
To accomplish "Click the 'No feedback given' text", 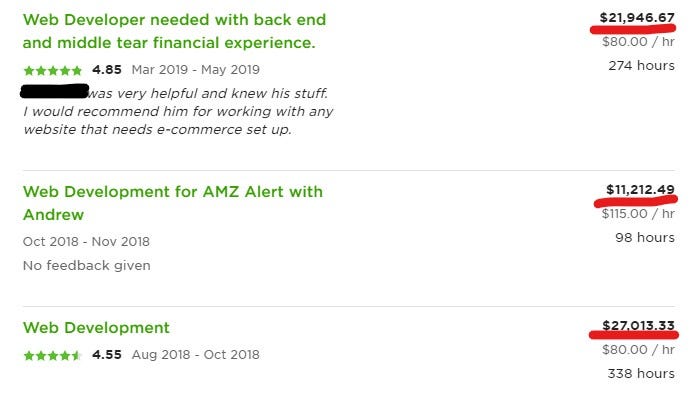I will (87, 265).
